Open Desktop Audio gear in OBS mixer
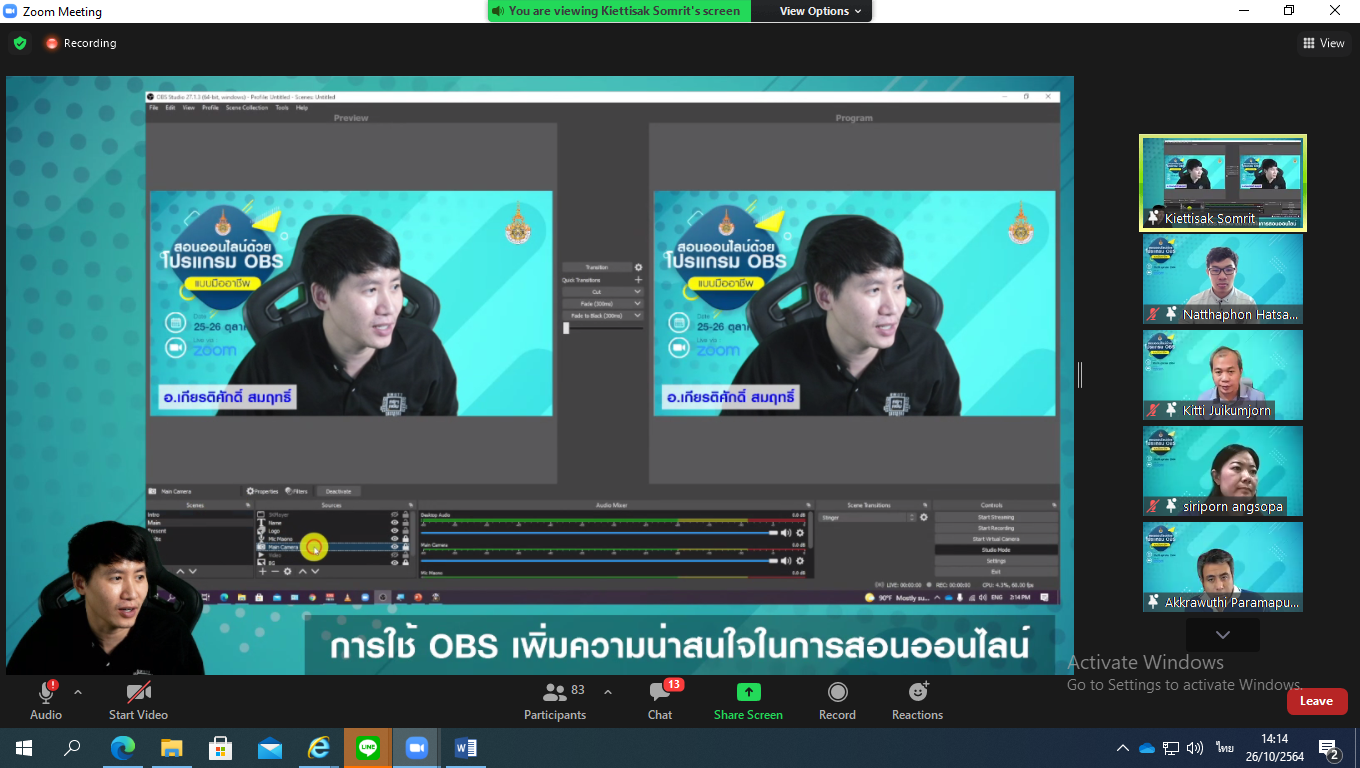Screen dimensions: 1360x768 (800, 533)
